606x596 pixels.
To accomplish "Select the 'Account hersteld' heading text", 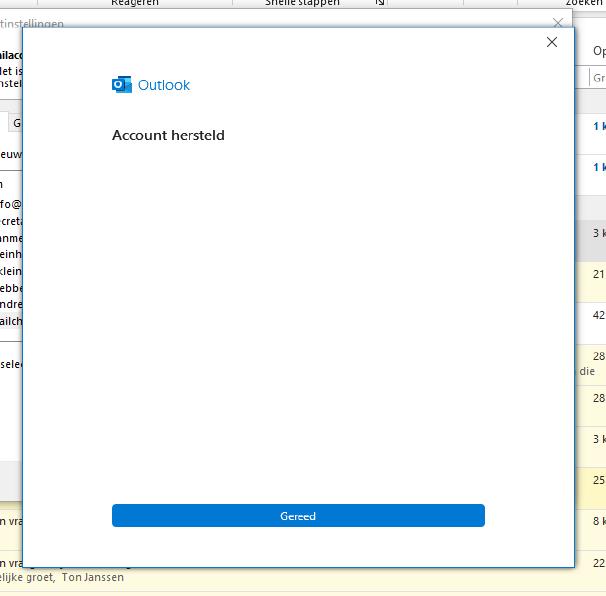I will click(x=168, y=135).
